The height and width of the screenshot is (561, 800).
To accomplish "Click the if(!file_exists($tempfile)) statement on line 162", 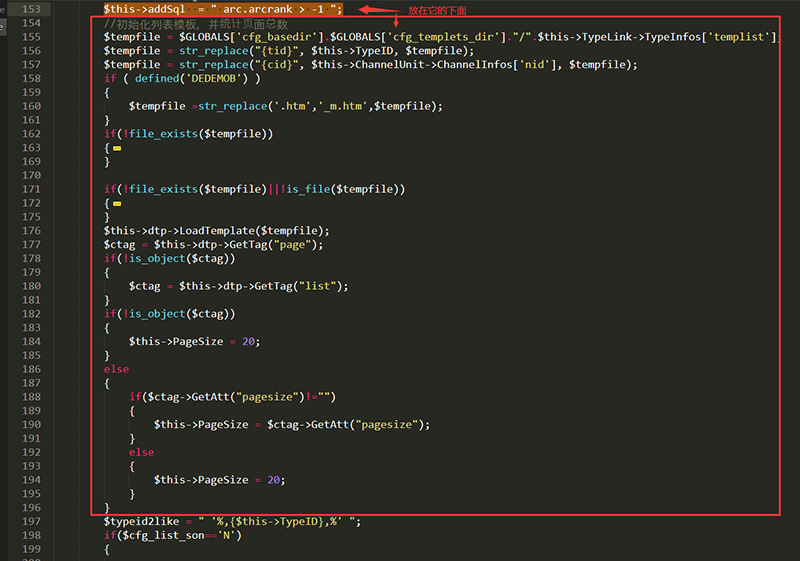I will click(189, 134).
